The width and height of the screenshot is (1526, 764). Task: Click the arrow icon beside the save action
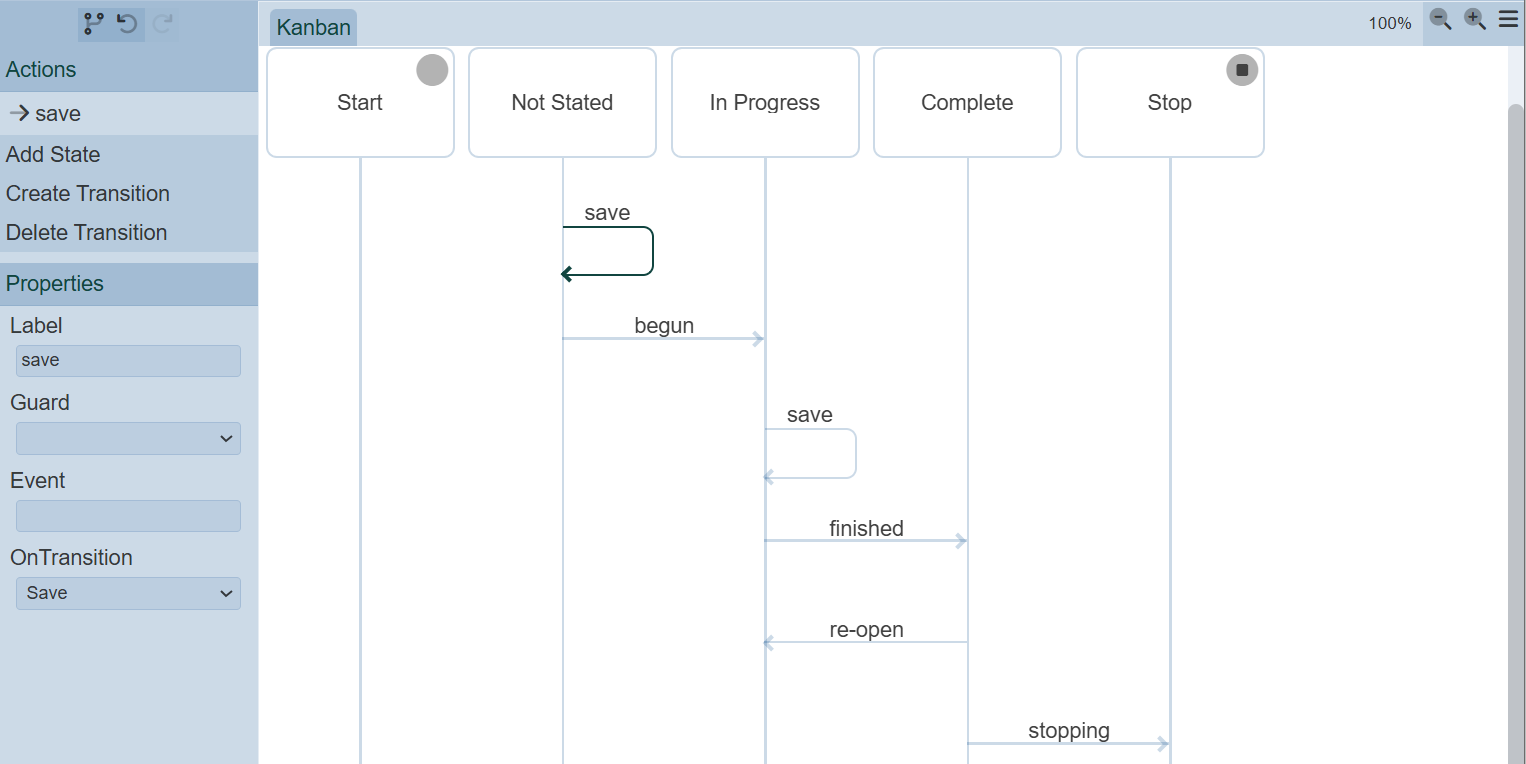click(19, 113)
